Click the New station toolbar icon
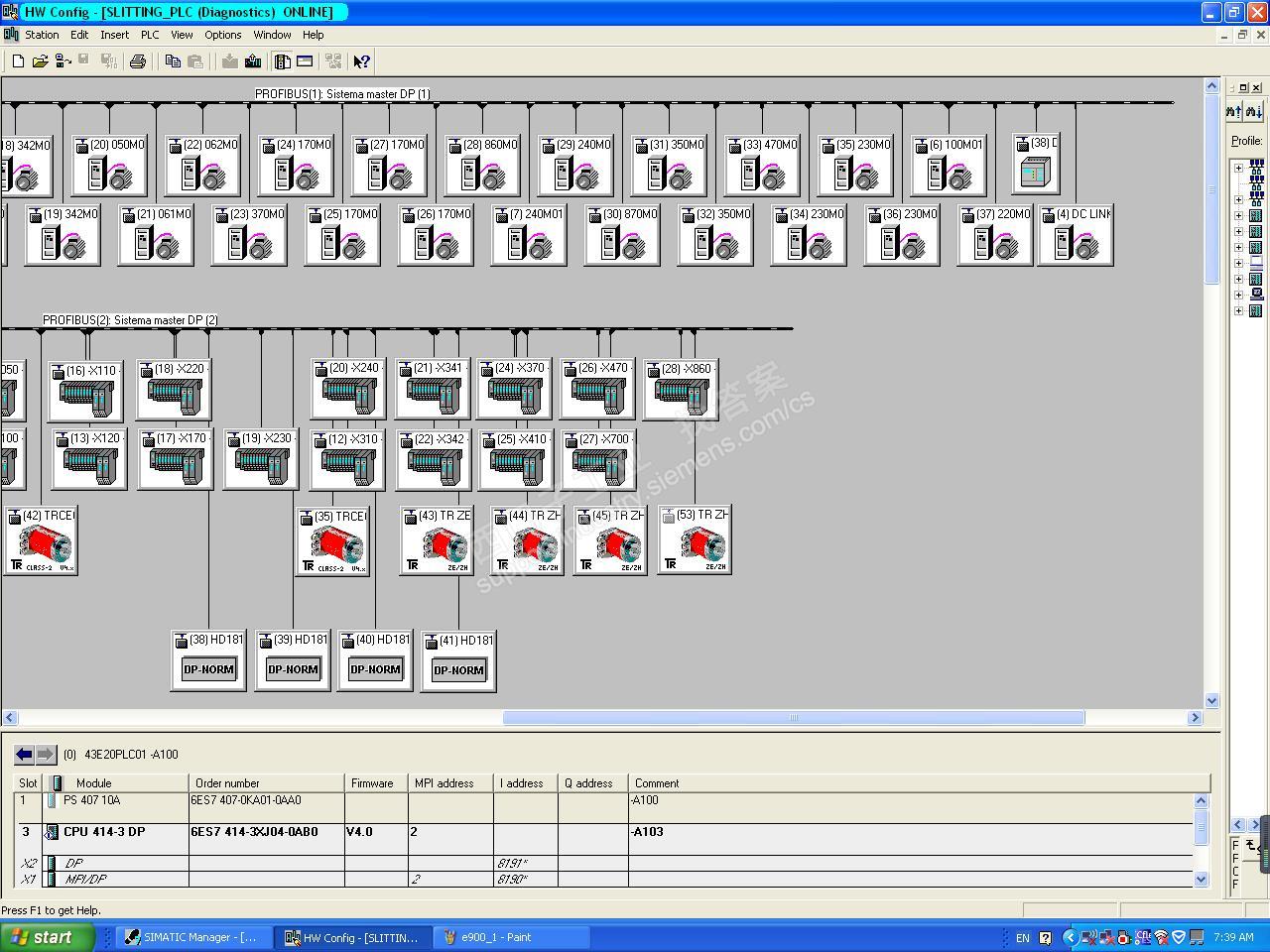 [18, 61]
